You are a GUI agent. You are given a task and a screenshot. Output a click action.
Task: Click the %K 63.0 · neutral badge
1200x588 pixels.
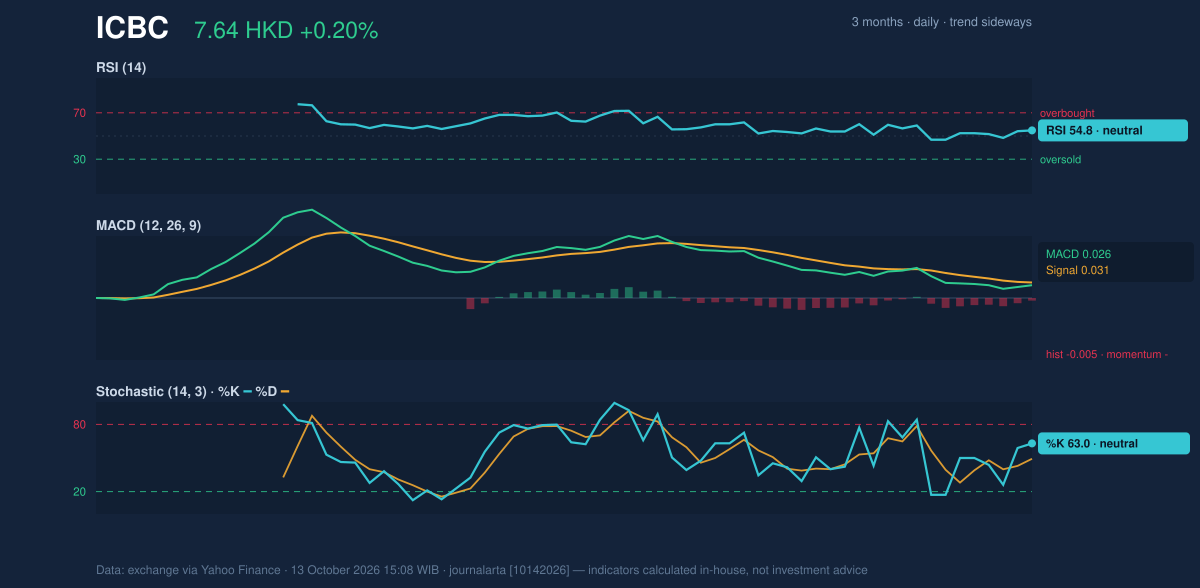click(x=1115, y=443)
